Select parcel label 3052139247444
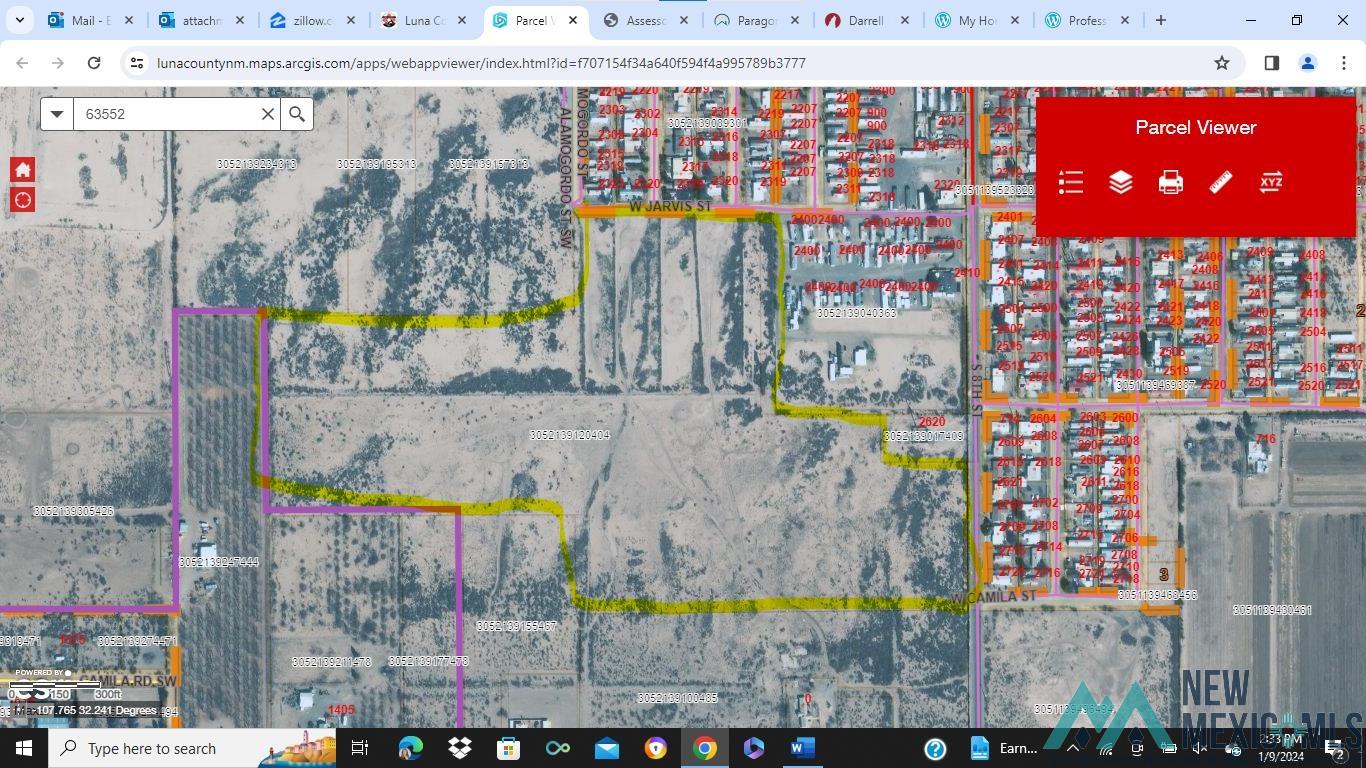Viewport: 1366px width, 768px height. pyautogui.click(x=219, y=562)
